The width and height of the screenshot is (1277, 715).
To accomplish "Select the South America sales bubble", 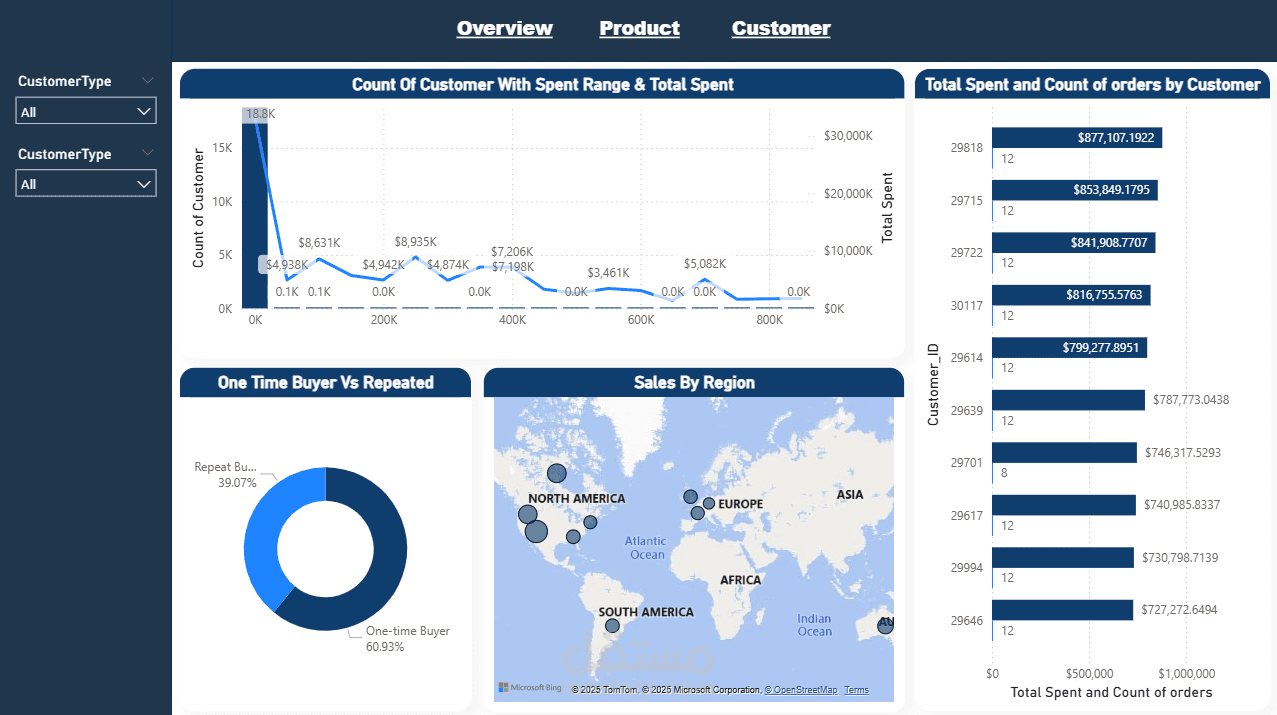I will 612,626.
